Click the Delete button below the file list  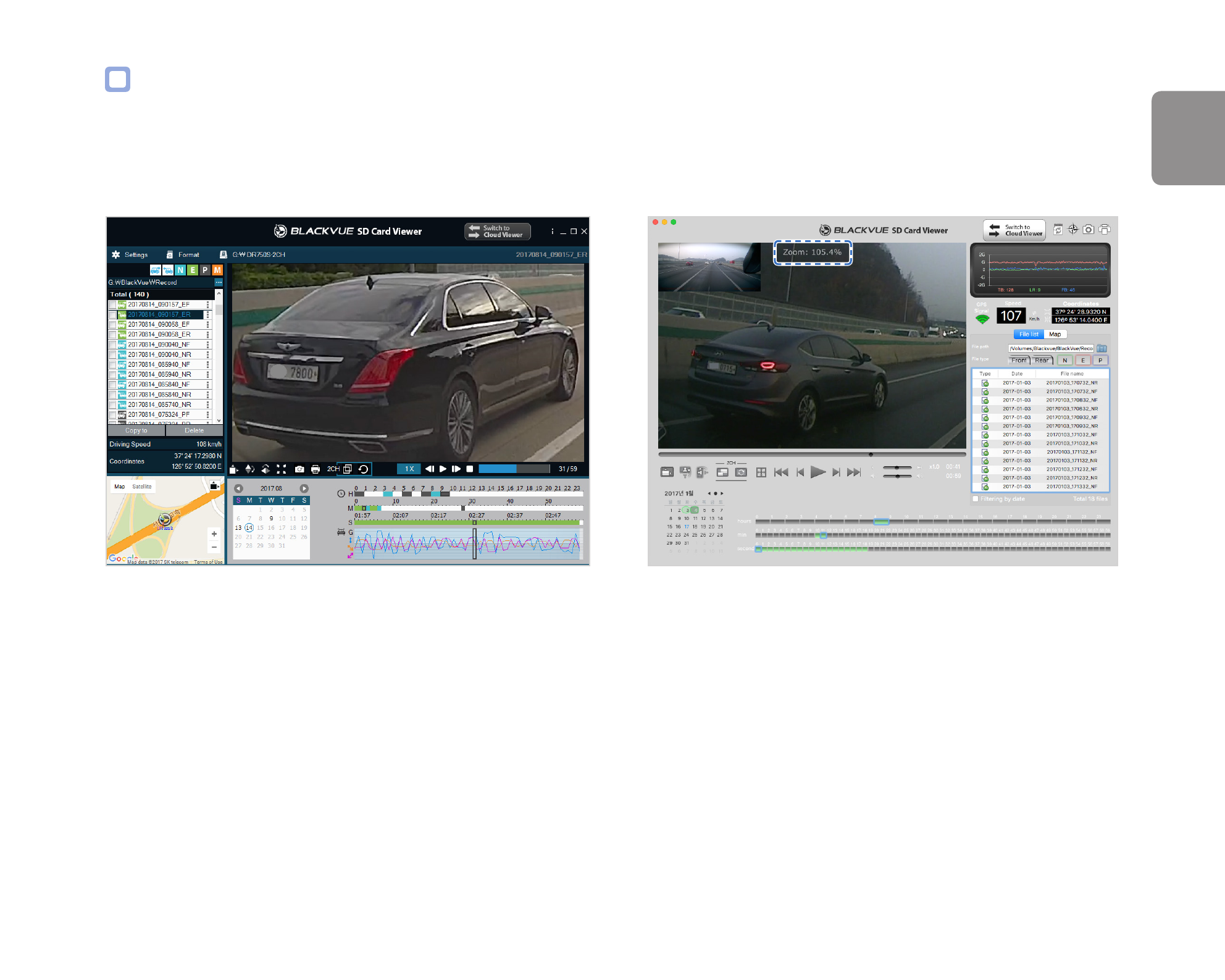[x=194, y=431]
